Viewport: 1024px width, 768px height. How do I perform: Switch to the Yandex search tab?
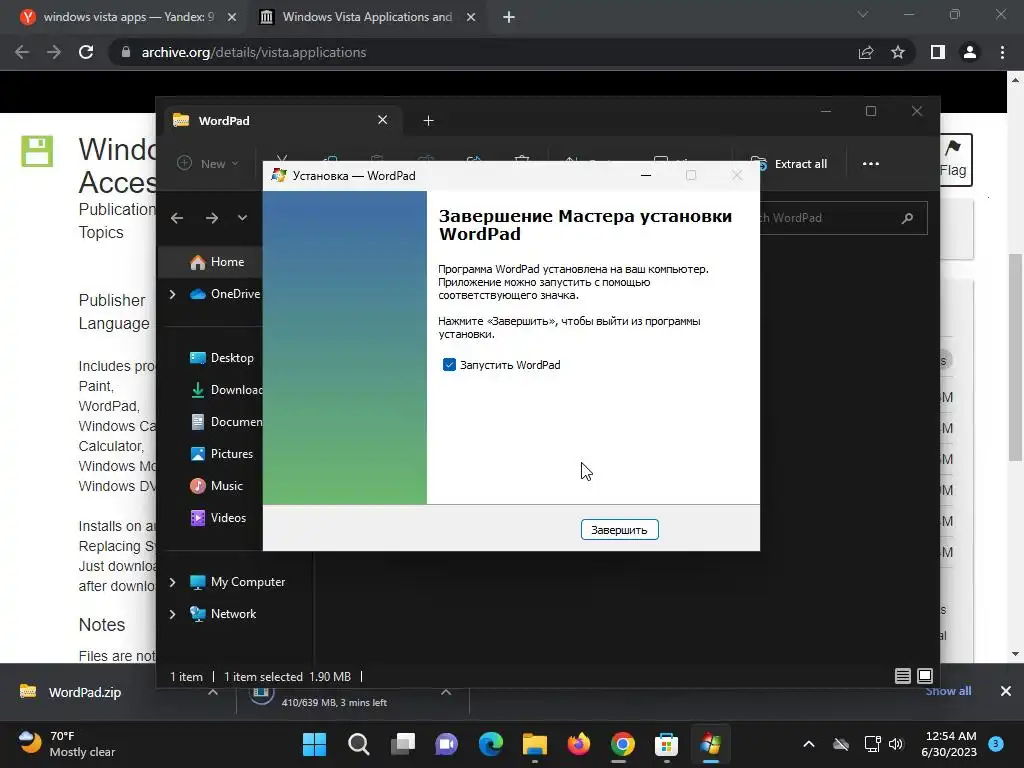(129, 17)
